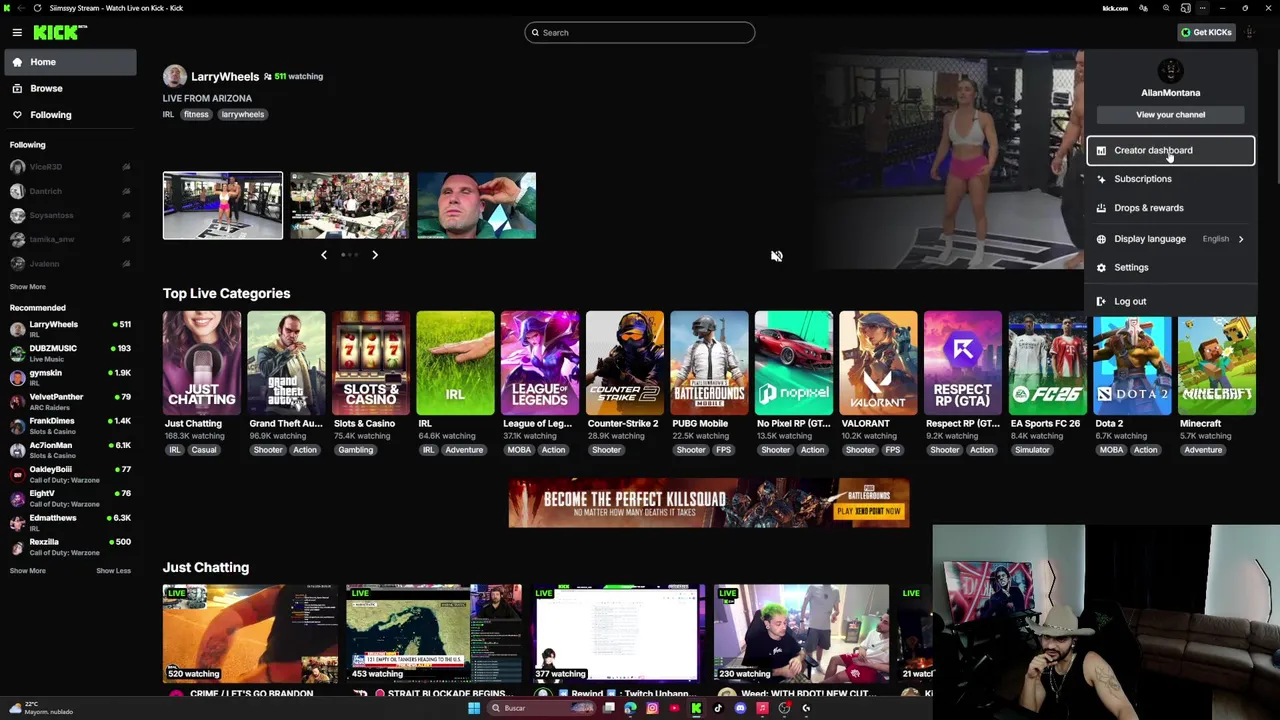The image size is (1280, 720).
Task: Open LarryWheels channel name link
Action: click(225, 77)
